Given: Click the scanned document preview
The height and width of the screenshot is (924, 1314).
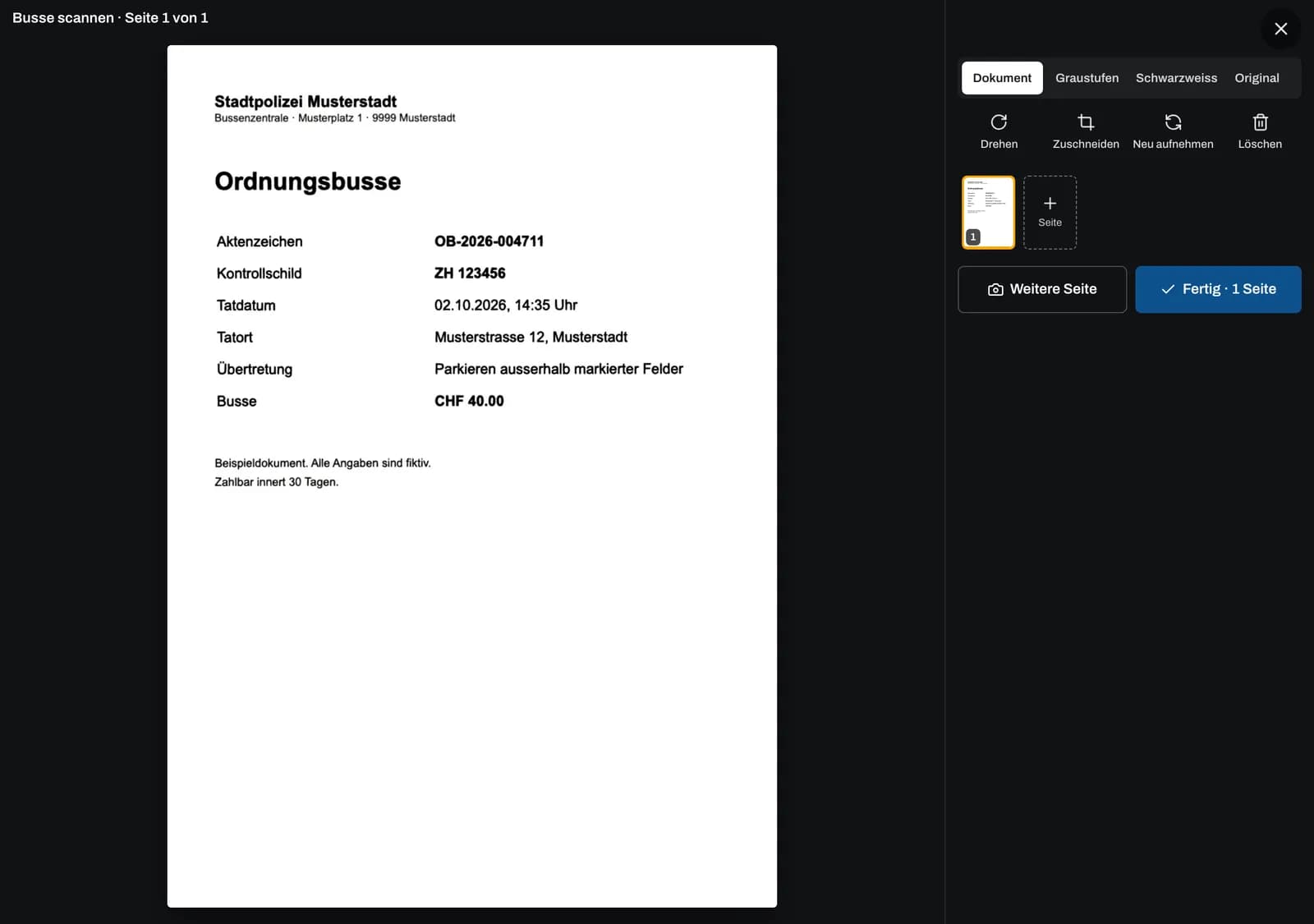Looking at the screenshot, I should tap(472, 476).
